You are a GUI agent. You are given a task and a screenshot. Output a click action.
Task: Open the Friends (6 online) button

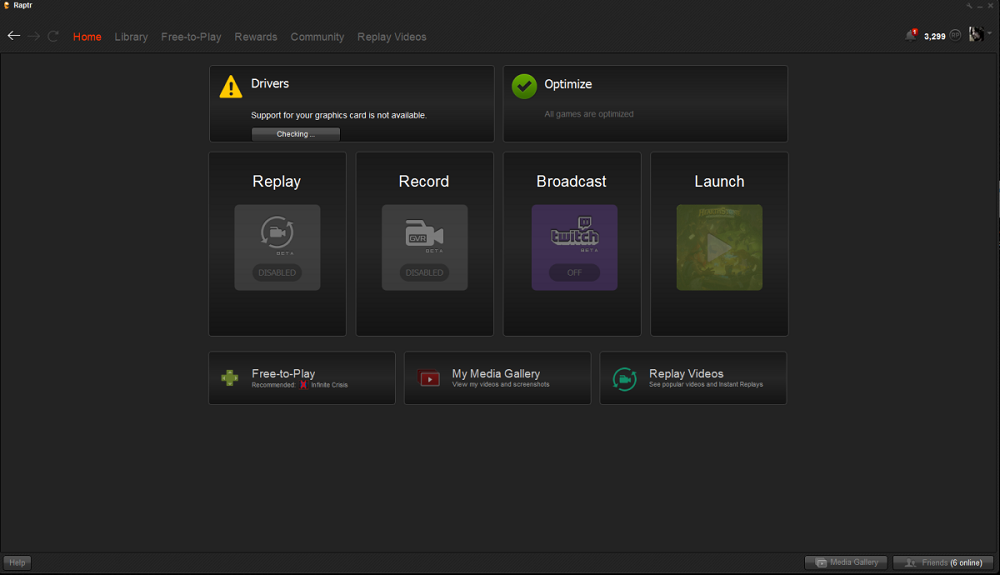pos(943,563)
